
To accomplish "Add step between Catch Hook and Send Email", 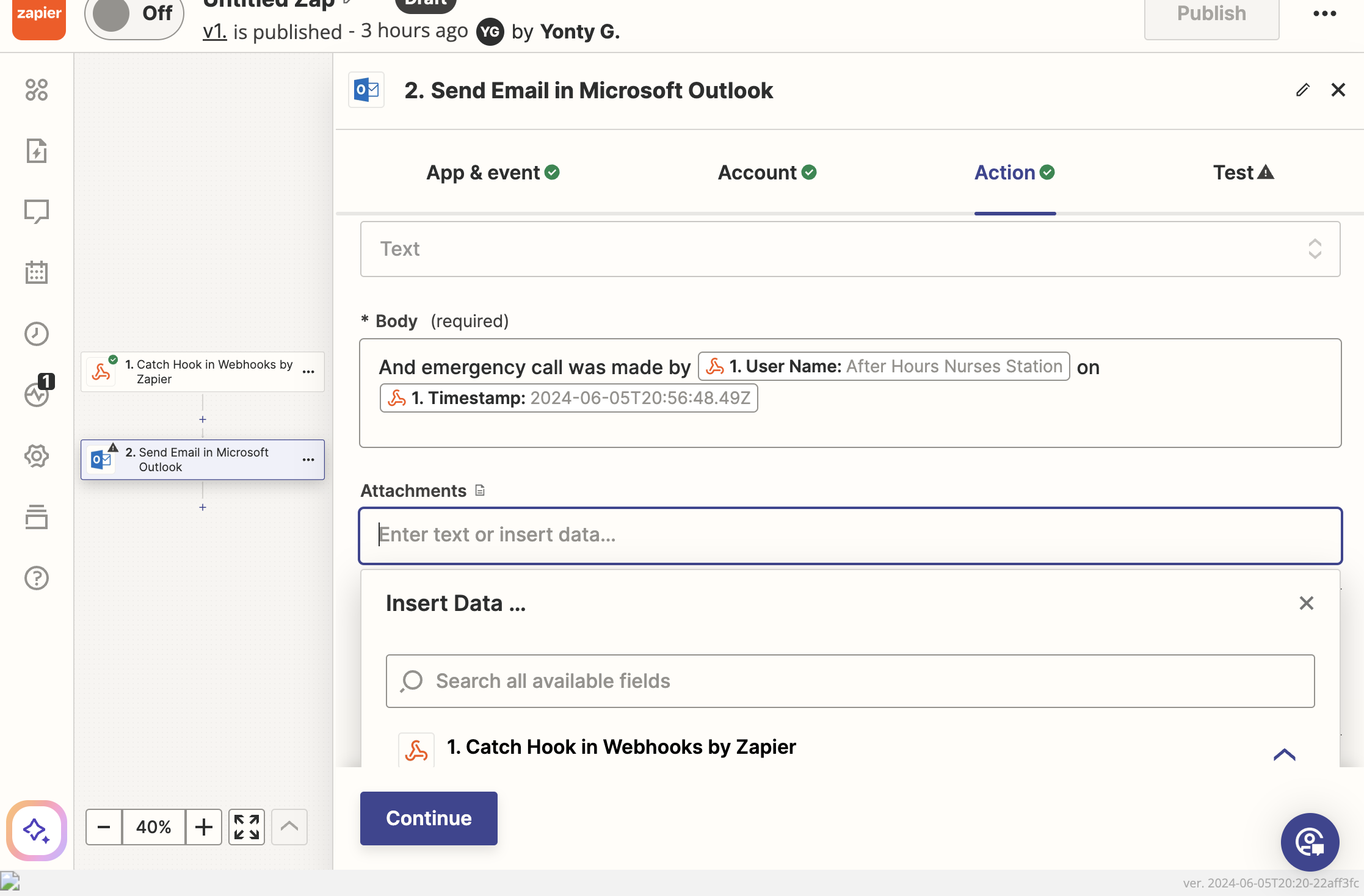I will point(203,419).
